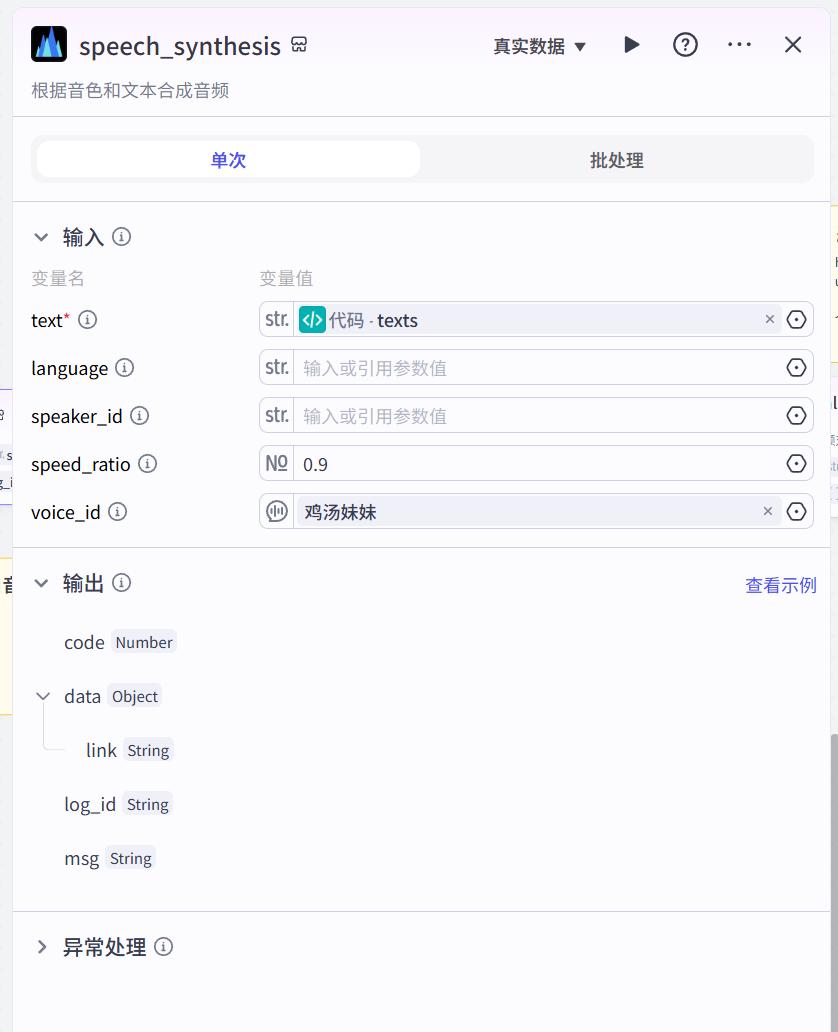Viewport: 838px width, 1032px height.
Task: Expand the 异常处理 section
Action: pyautogui.click(x=41, y=947)
